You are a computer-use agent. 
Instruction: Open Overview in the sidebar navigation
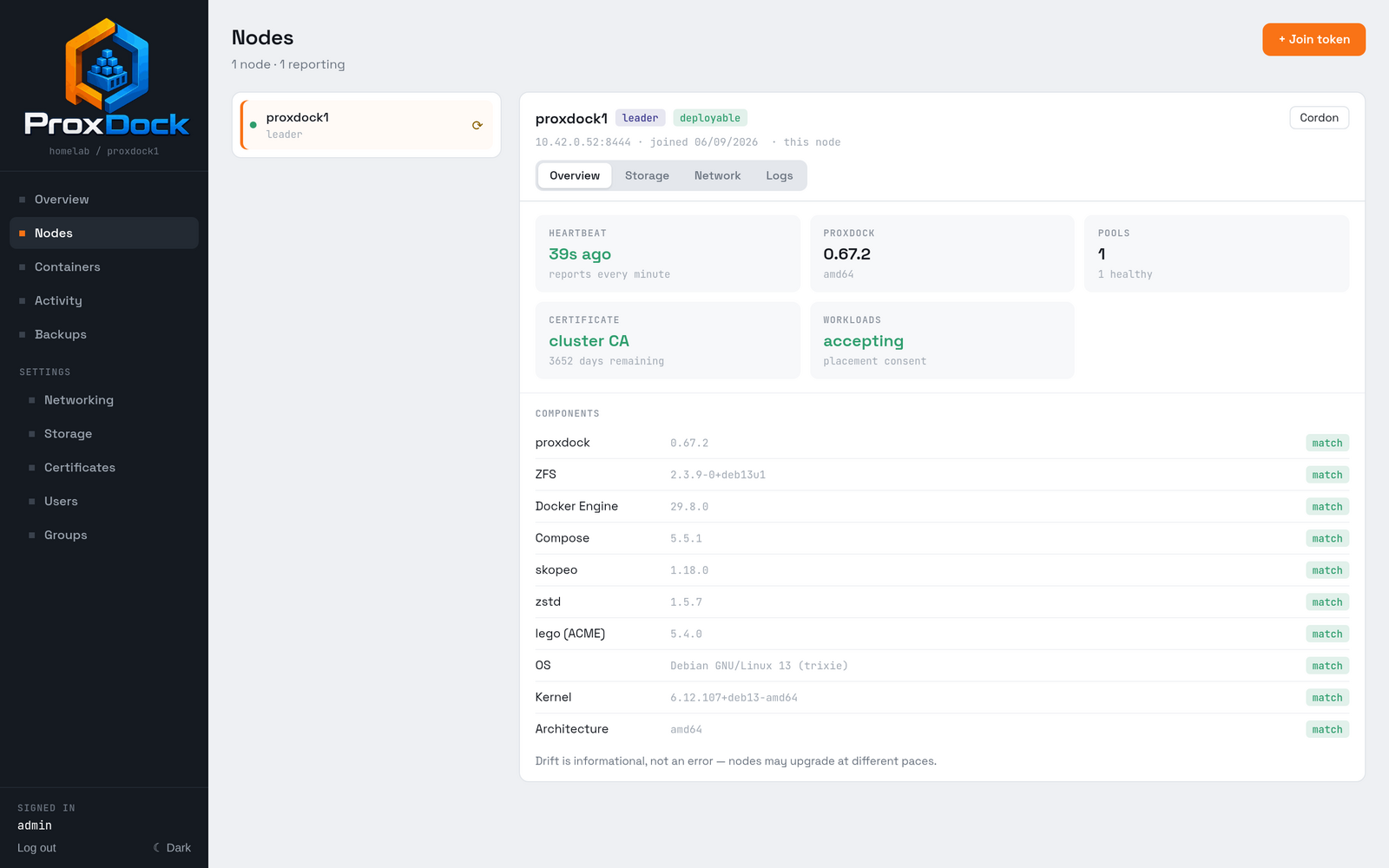coord(104,200)
